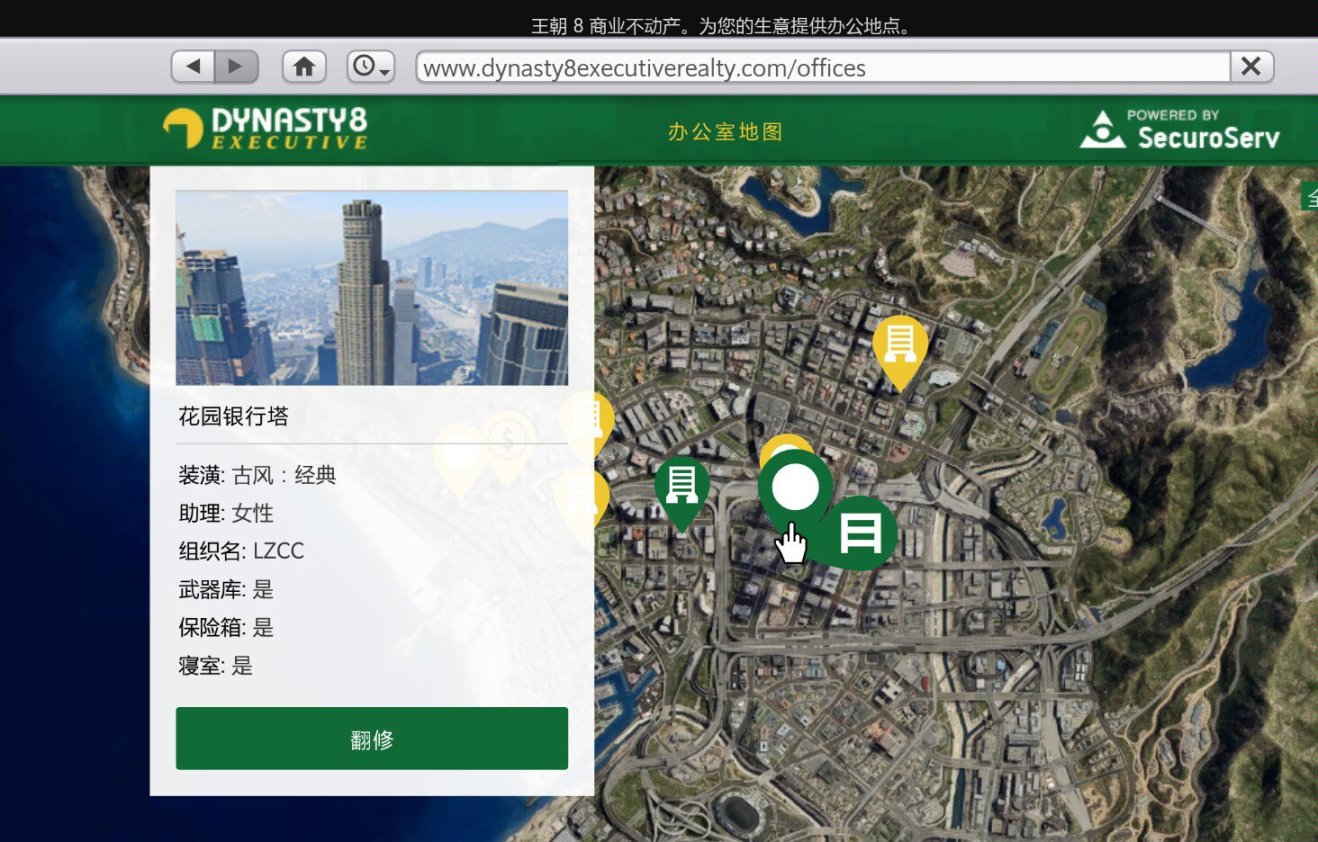Click the 花园银行塔 skyline photo thumbnail

(372, 288)
